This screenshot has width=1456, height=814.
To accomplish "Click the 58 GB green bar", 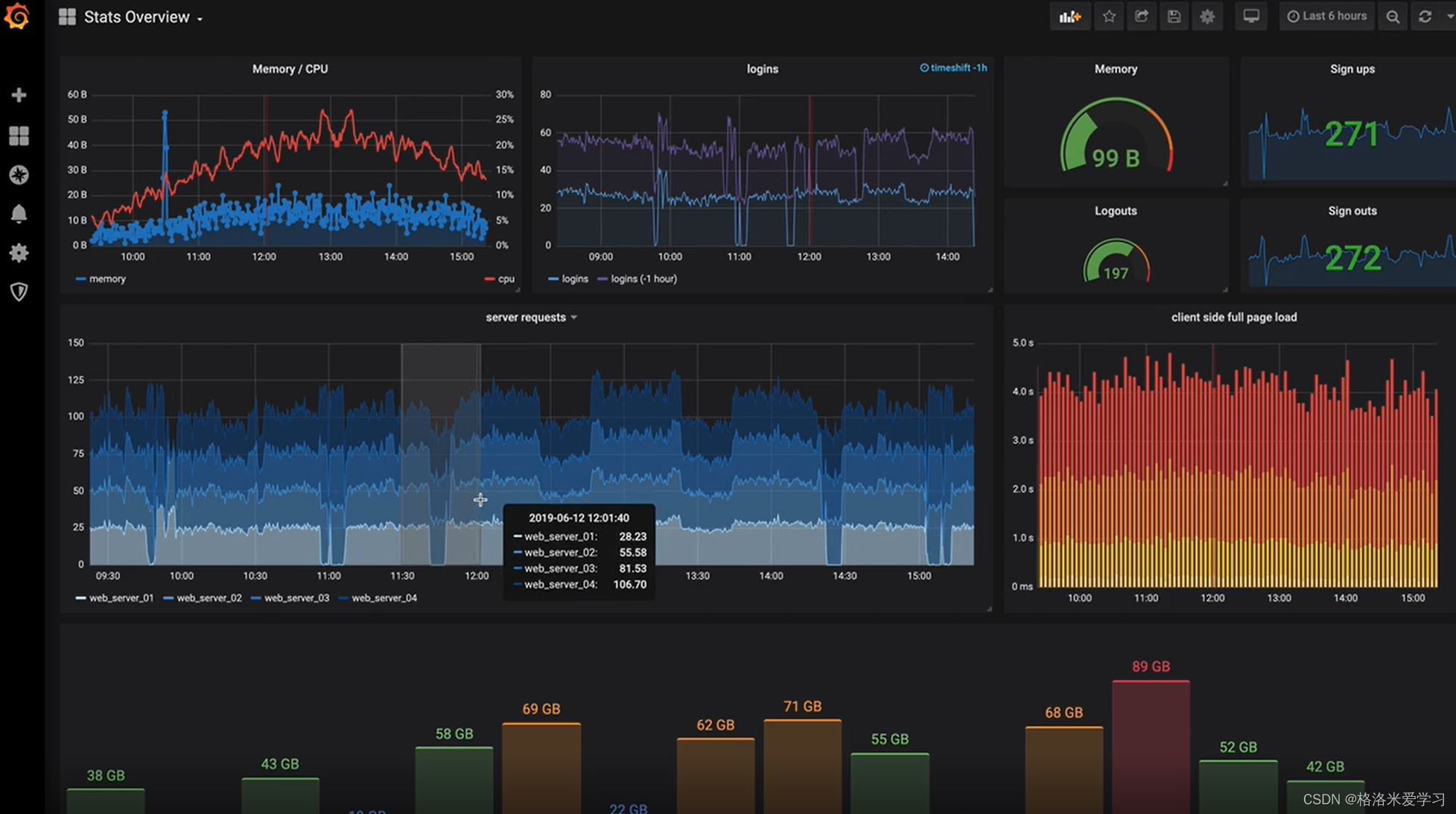I will coord(454,780).
